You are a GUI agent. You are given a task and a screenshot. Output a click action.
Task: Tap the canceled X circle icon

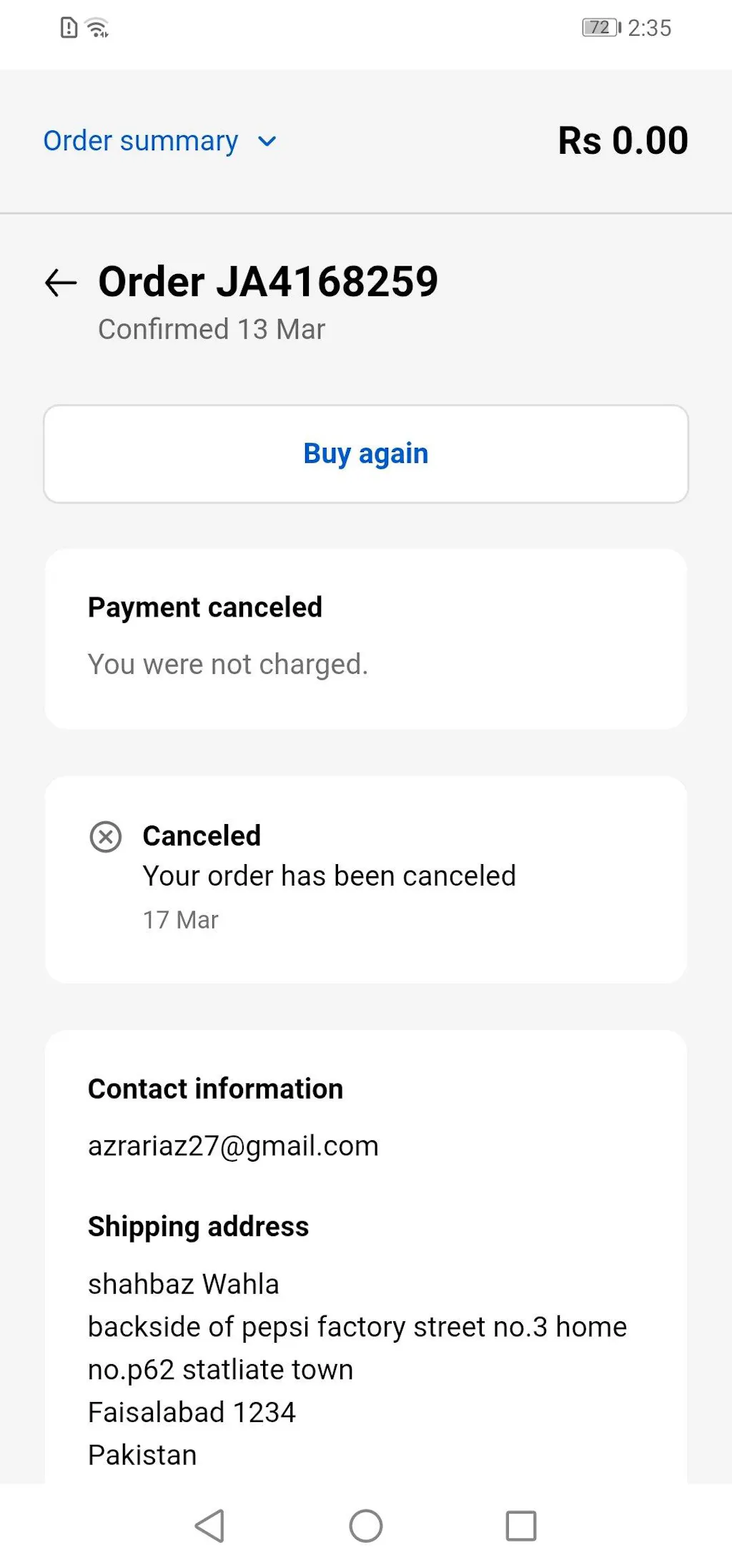(x=106, y=836)
